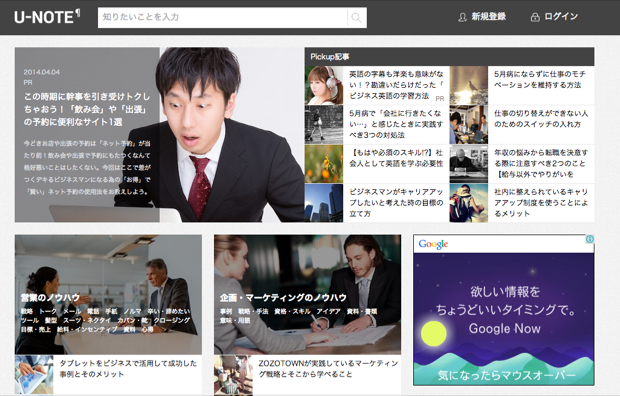The height and width of the screenshot is (396, 620).
Task: Select the 戦略・手法 tag
Action: tap(253, 311)
